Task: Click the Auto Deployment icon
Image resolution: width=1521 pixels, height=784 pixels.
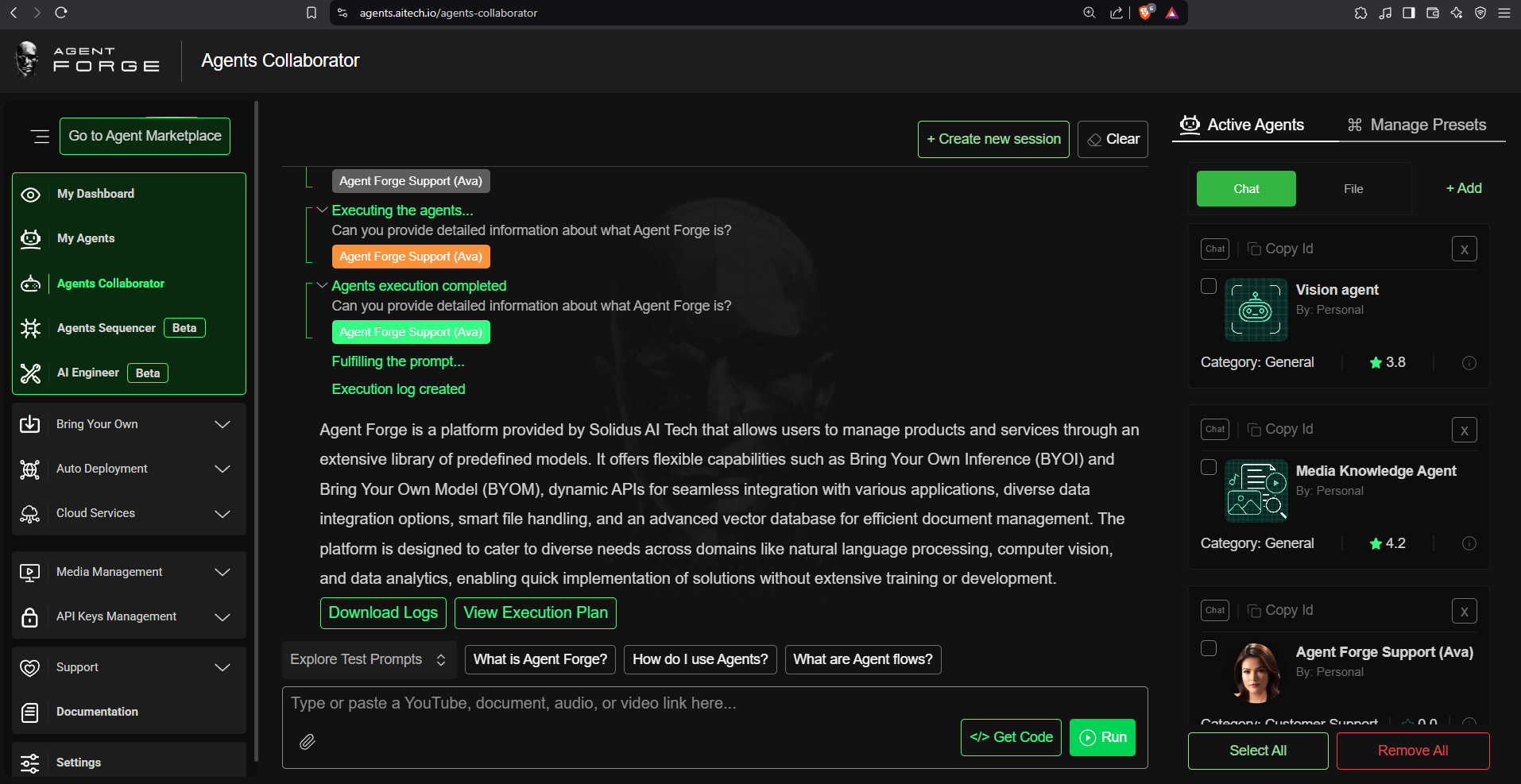Action: (x=29, y=469)
